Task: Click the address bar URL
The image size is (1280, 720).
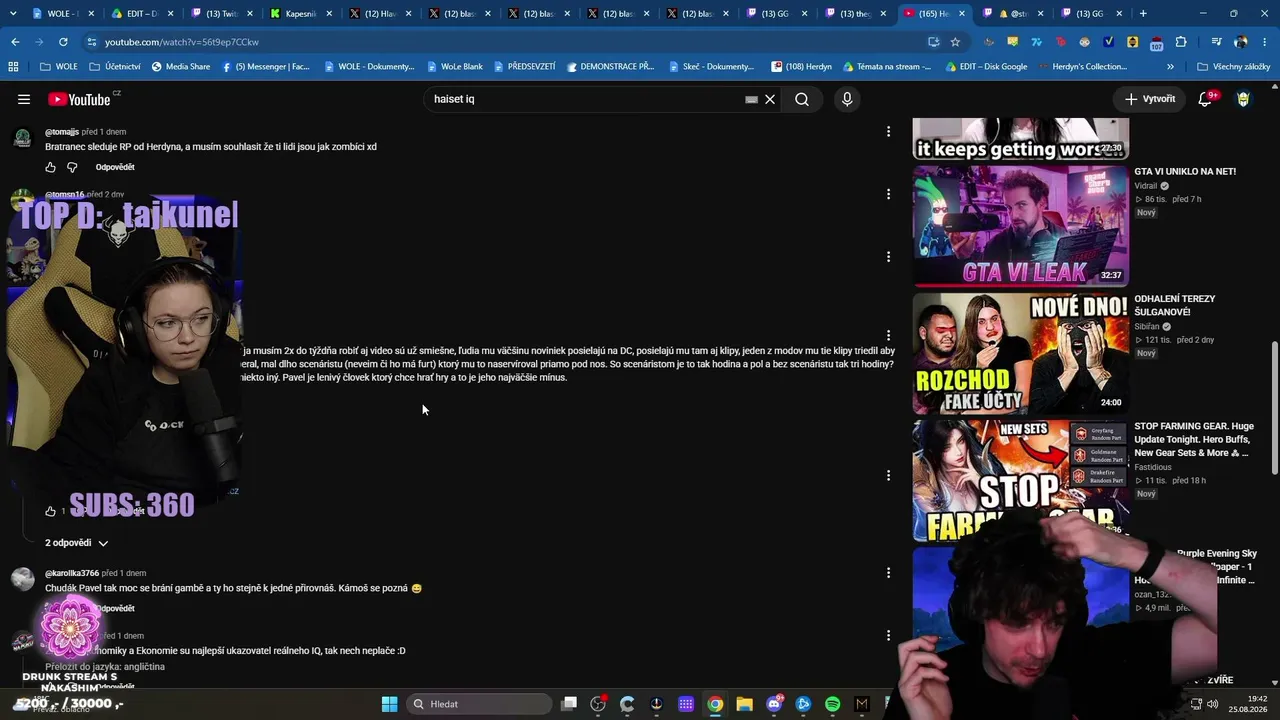Action: coord(182,42)
